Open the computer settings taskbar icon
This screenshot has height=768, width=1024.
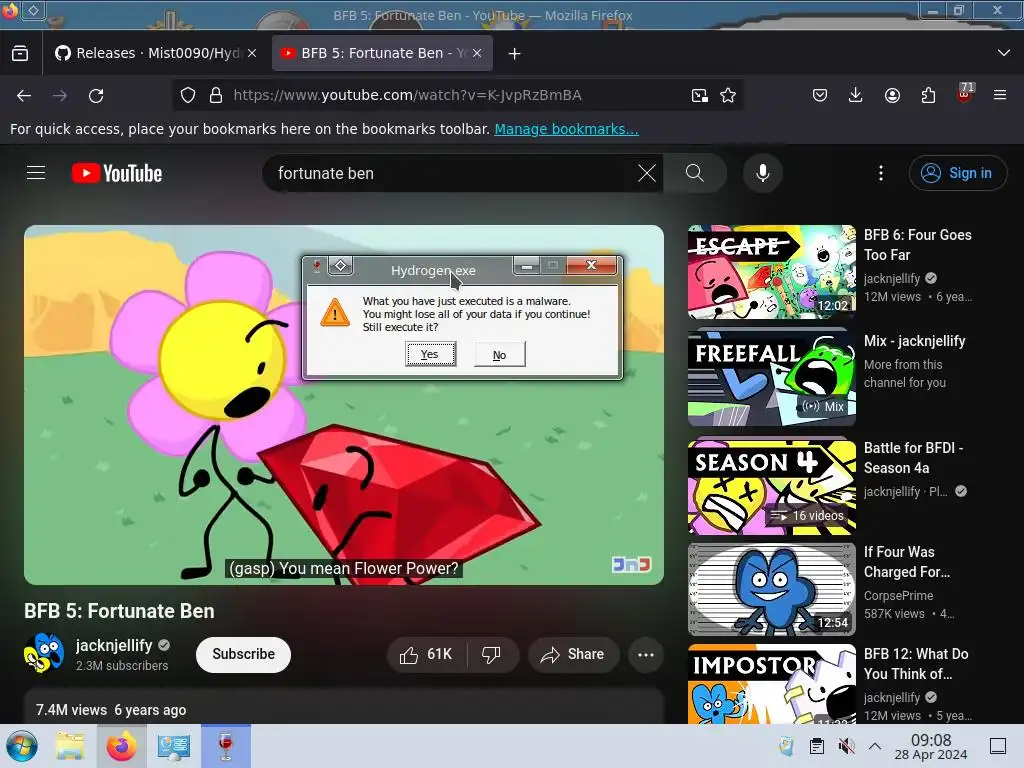174,746
